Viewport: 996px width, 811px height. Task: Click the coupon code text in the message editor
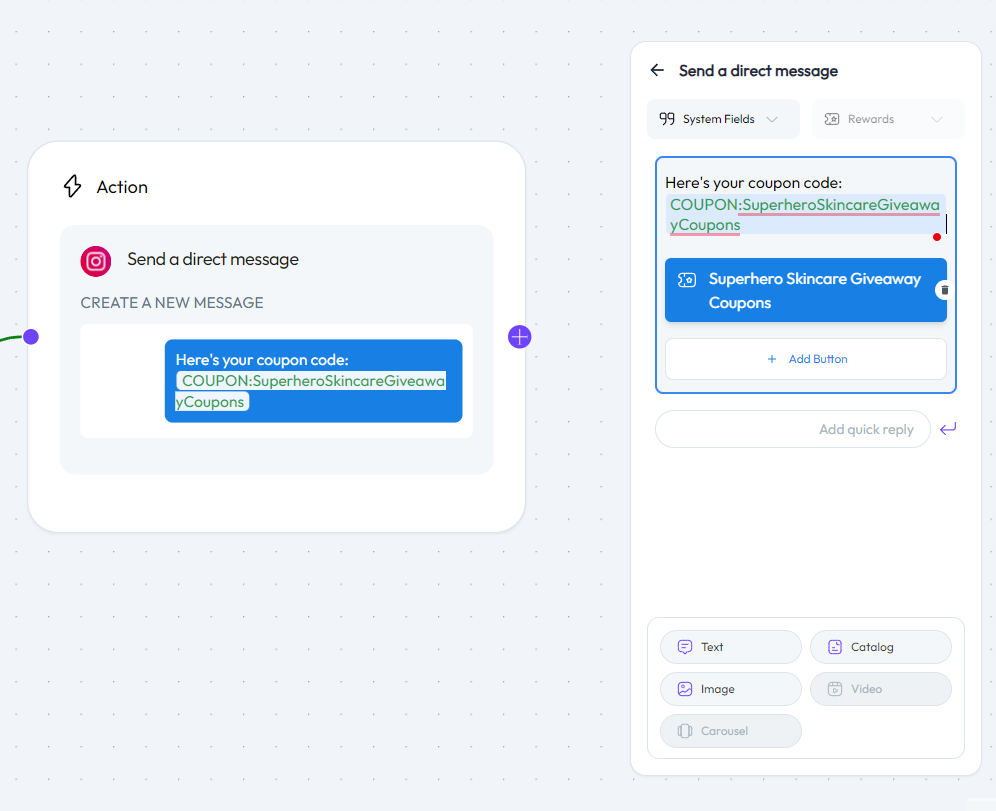(805, 215)
